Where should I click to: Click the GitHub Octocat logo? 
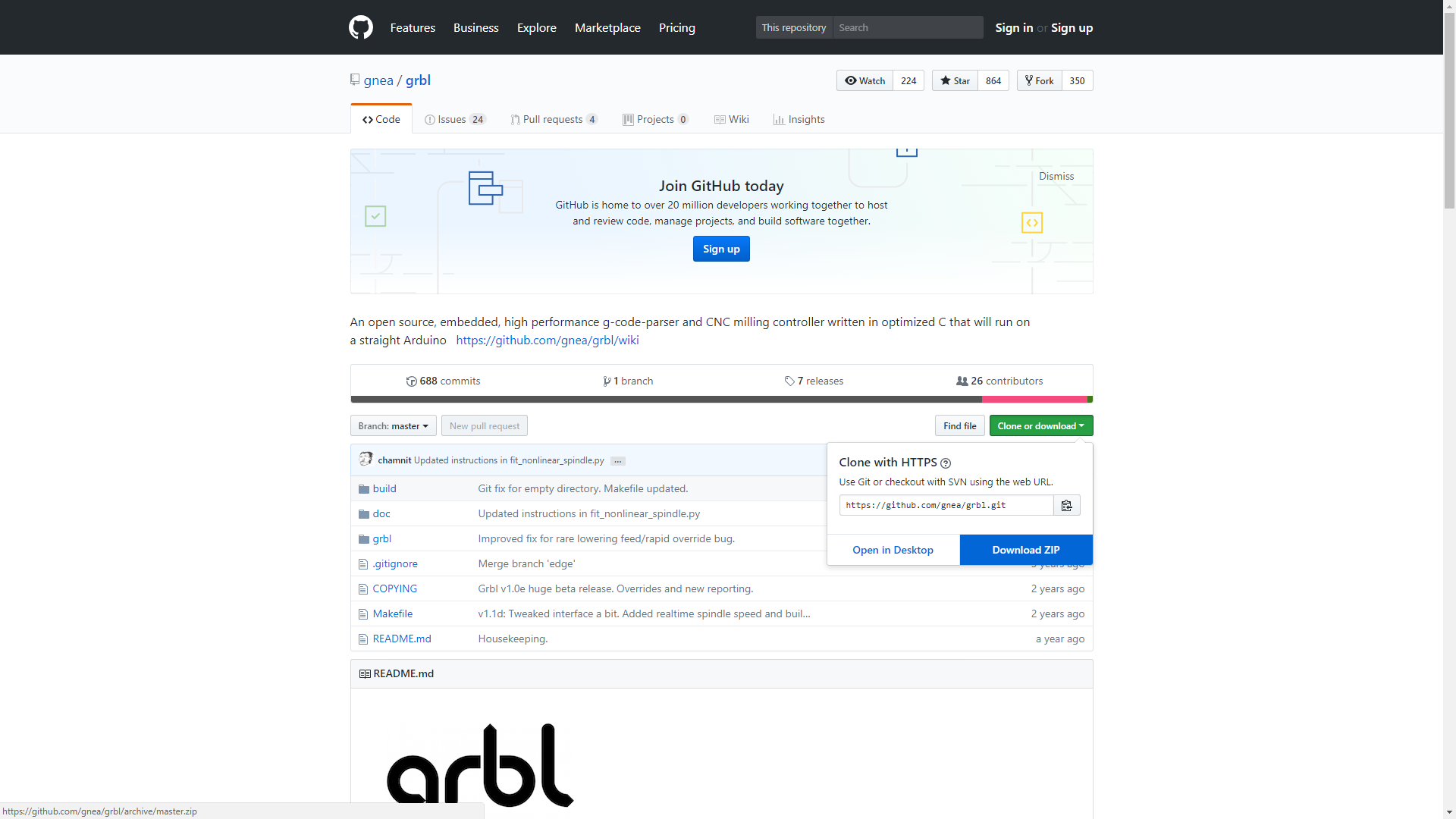pyautogui.click(x=361, y=27)
